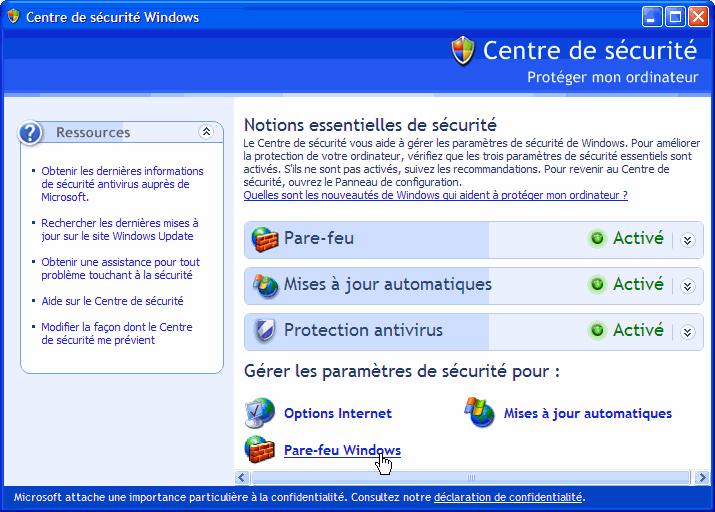Click green status light for Protection antivirus

tap(597, 330)
